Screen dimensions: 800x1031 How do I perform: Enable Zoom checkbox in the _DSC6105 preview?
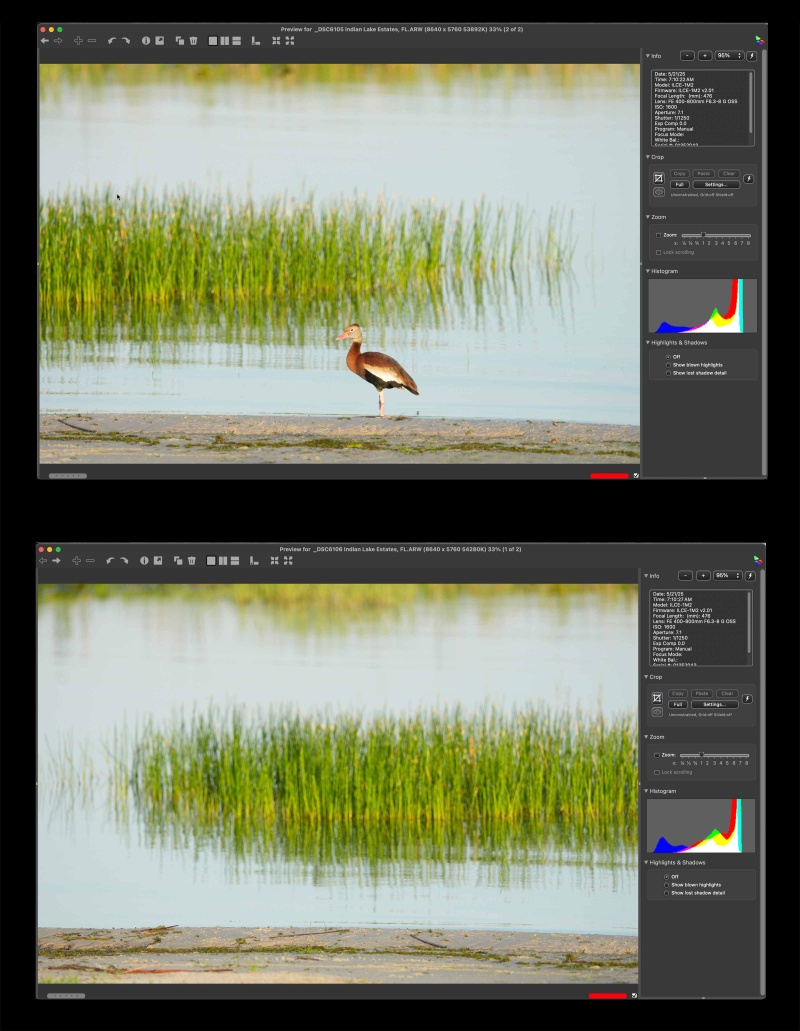[659, 235]
